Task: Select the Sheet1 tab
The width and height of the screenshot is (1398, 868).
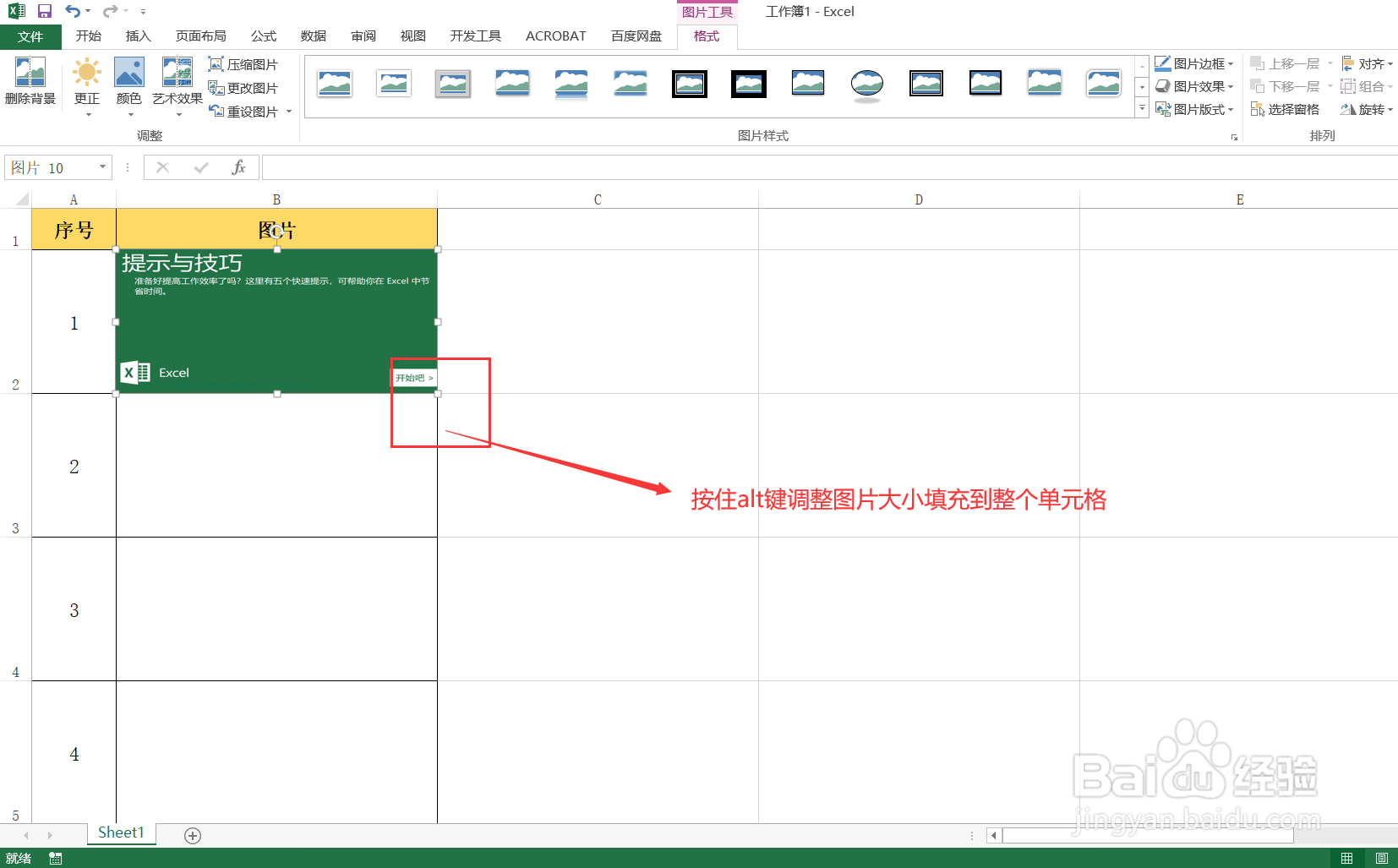Action: 121,833
